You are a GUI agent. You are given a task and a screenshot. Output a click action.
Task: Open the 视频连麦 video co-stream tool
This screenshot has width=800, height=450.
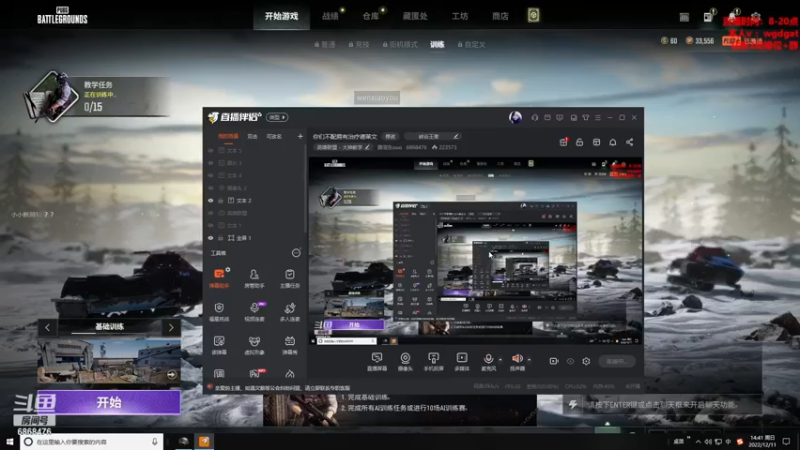click(254, 311)
